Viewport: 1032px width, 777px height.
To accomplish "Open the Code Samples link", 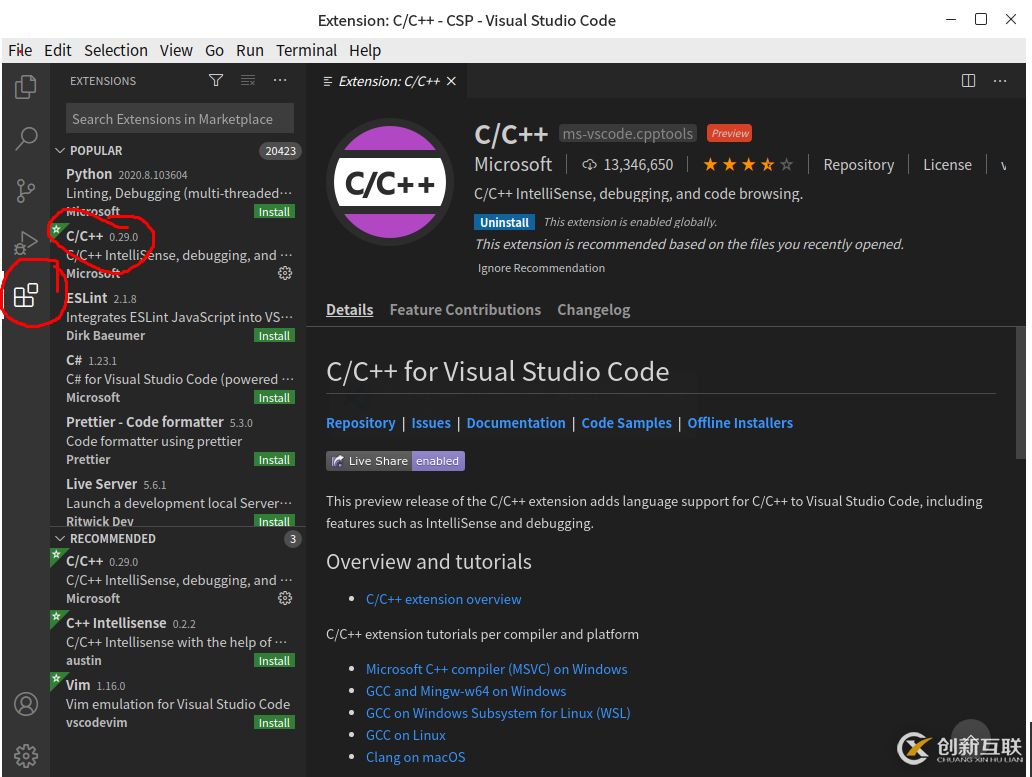I will click(x=627, y=423).
